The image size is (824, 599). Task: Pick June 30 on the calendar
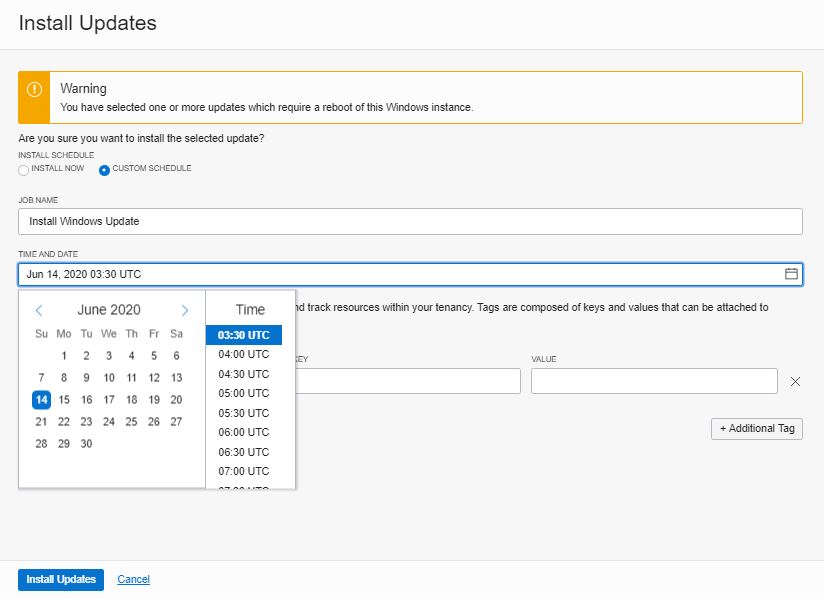[x=87, y=444]
